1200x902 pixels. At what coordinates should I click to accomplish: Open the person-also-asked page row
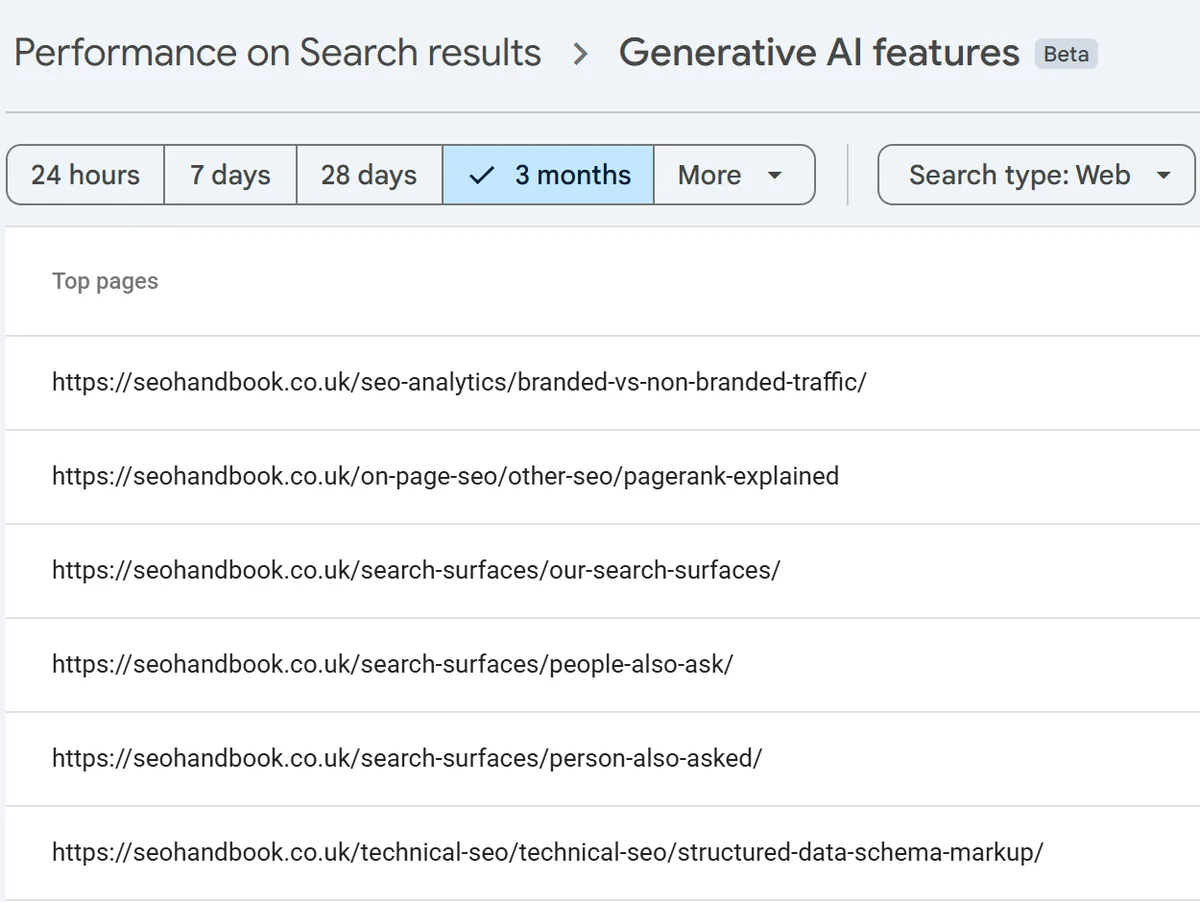[602, 759]
